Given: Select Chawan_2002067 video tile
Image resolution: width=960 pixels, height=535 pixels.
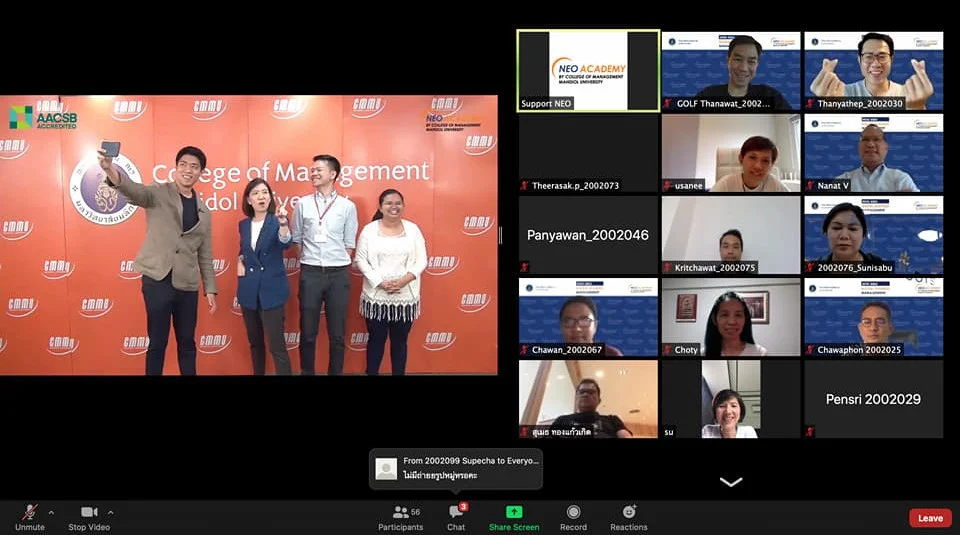Looking at the screenshot, I should [x=588, y=317].
